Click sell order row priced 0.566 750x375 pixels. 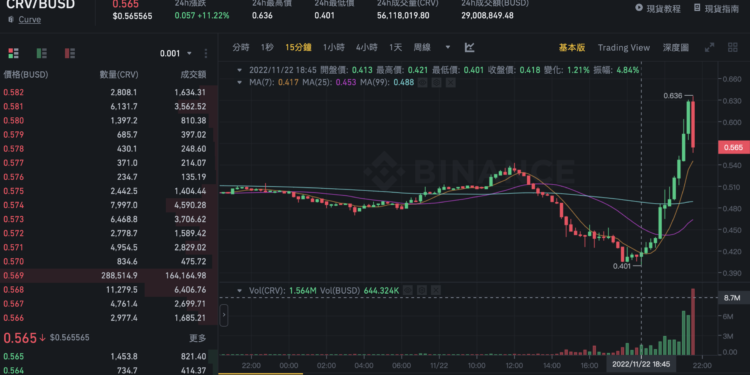coord(109,318)
